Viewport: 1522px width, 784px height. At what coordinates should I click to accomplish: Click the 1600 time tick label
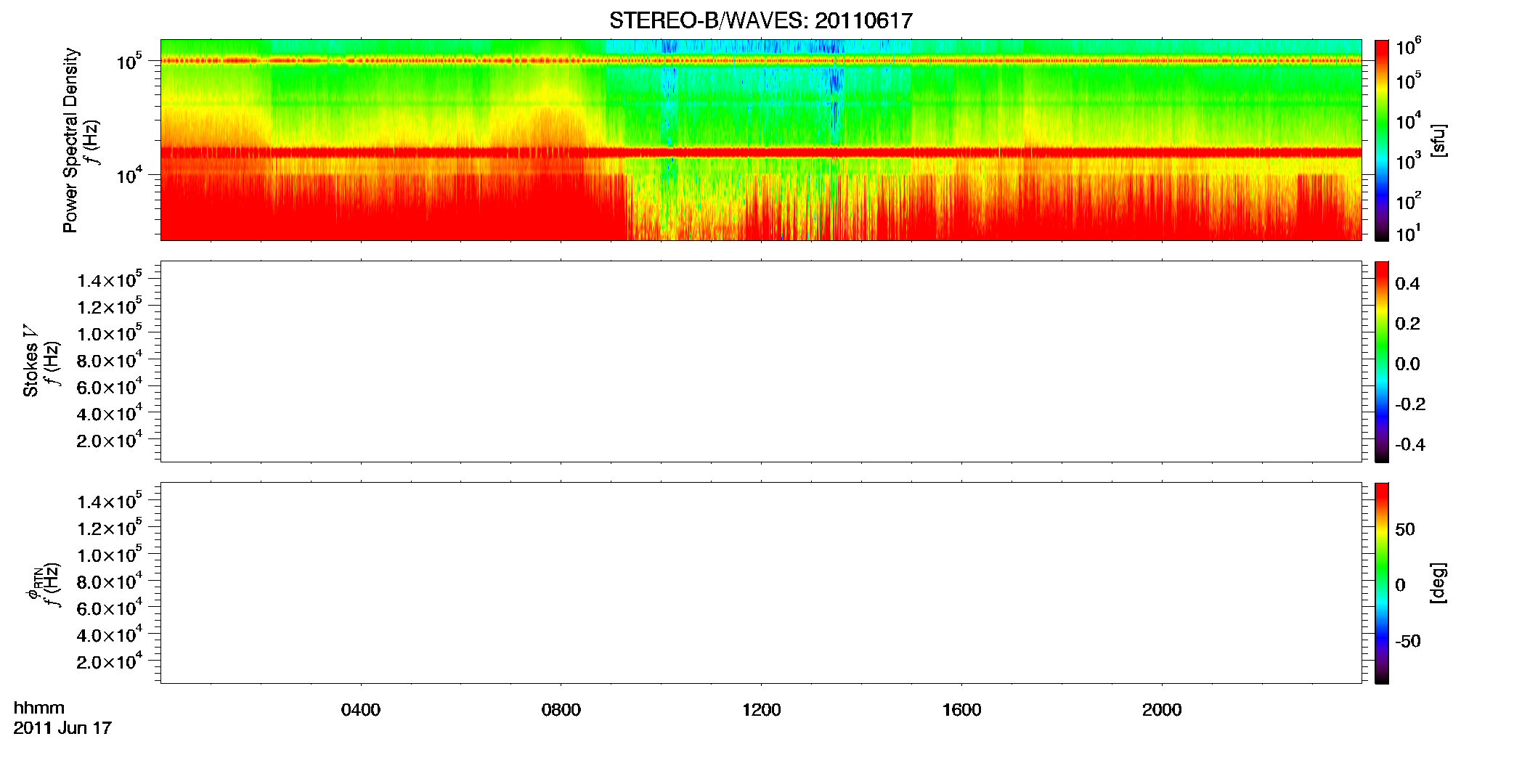[x=961, y=710]
